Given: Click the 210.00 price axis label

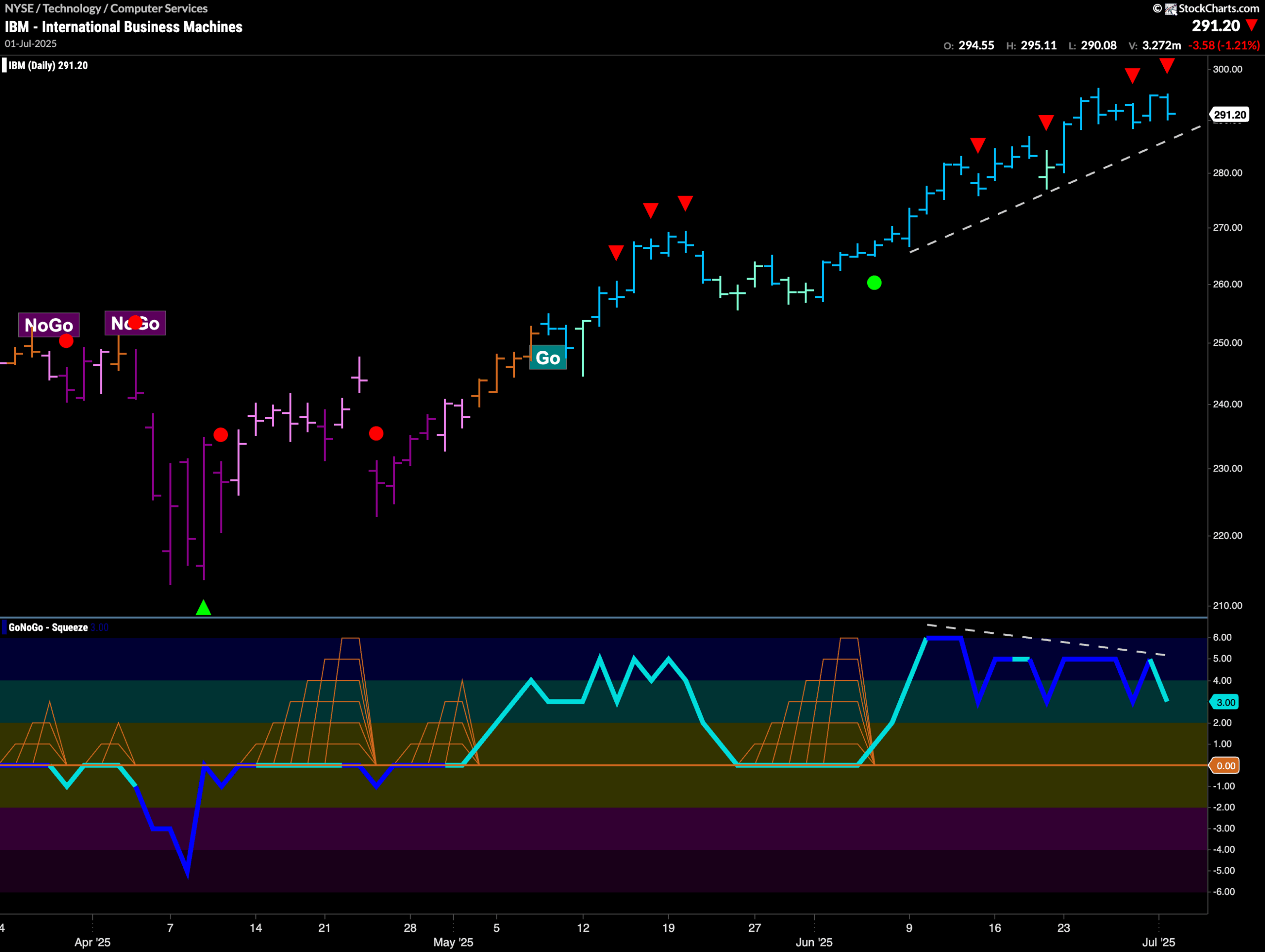Looking at the screenshot, I should (1228, 606).
